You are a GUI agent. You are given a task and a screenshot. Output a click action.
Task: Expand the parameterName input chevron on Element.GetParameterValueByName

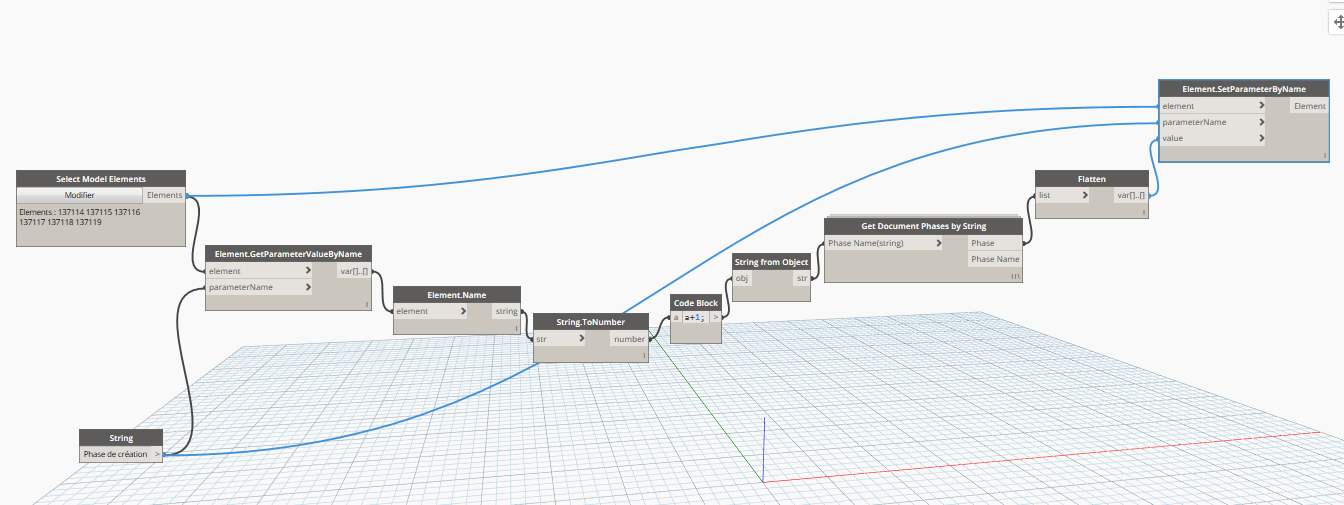tap(308, 287)
